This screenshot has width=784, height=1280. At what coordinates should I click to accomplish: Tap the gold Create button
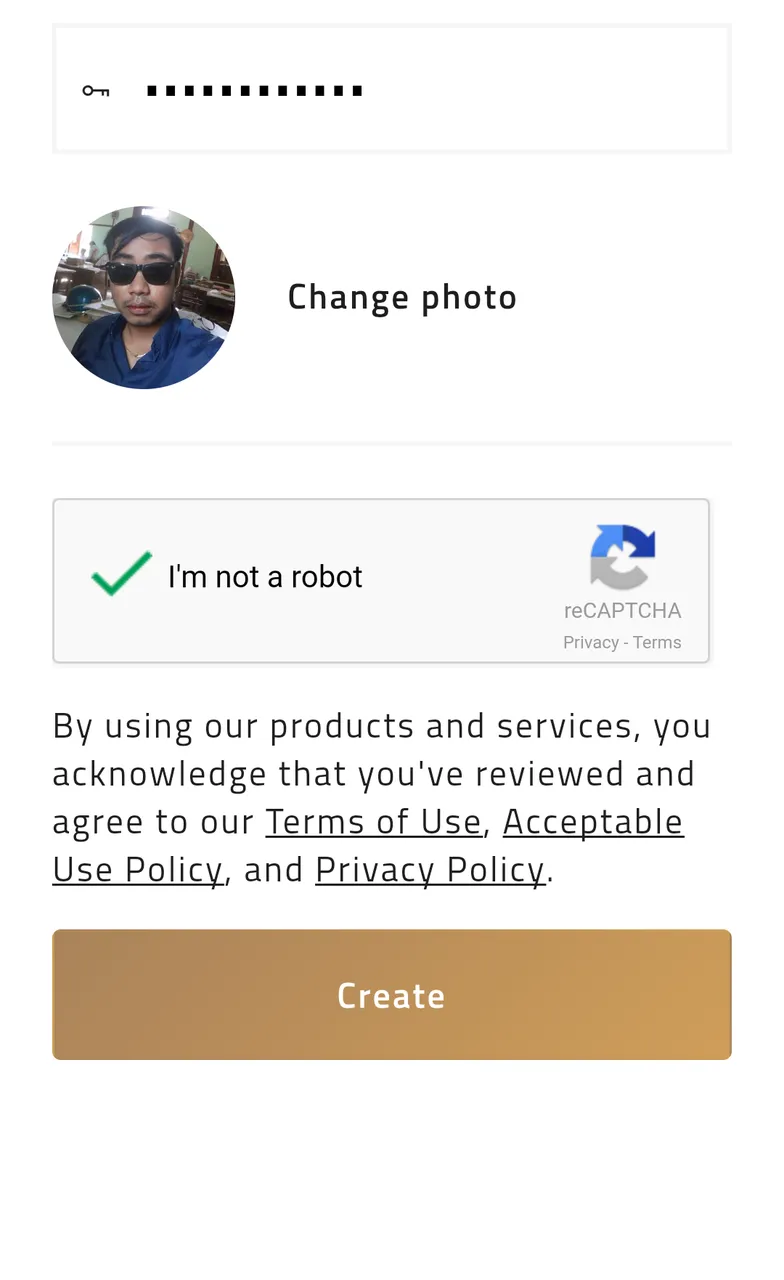coord(392,995)
